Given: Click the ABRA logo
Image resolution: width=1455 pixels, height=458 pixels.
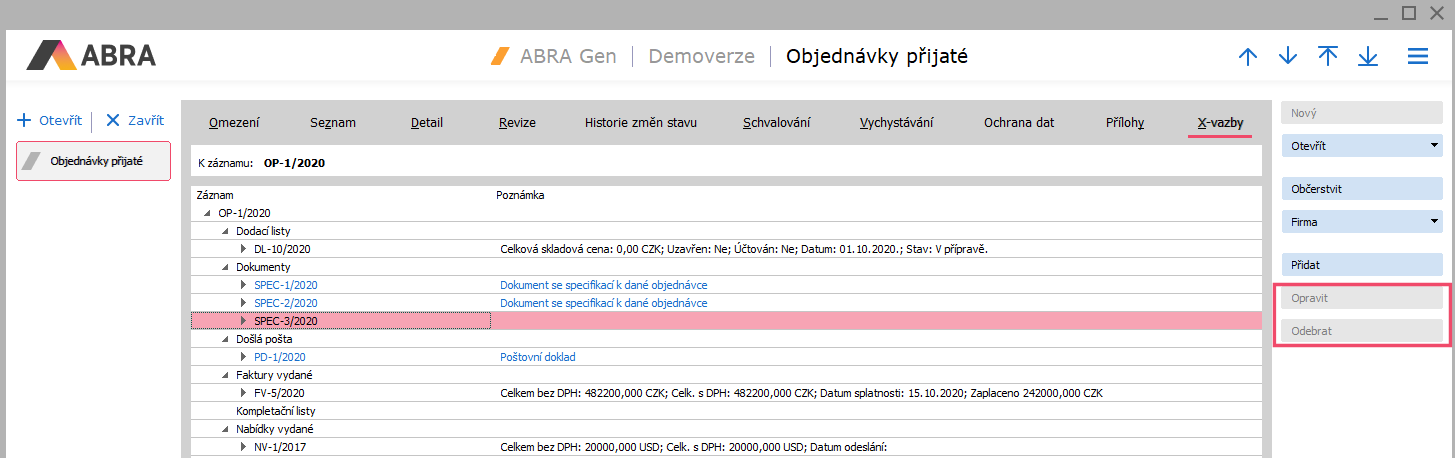Looking at the screenshot, I should (x=91, y=55).
